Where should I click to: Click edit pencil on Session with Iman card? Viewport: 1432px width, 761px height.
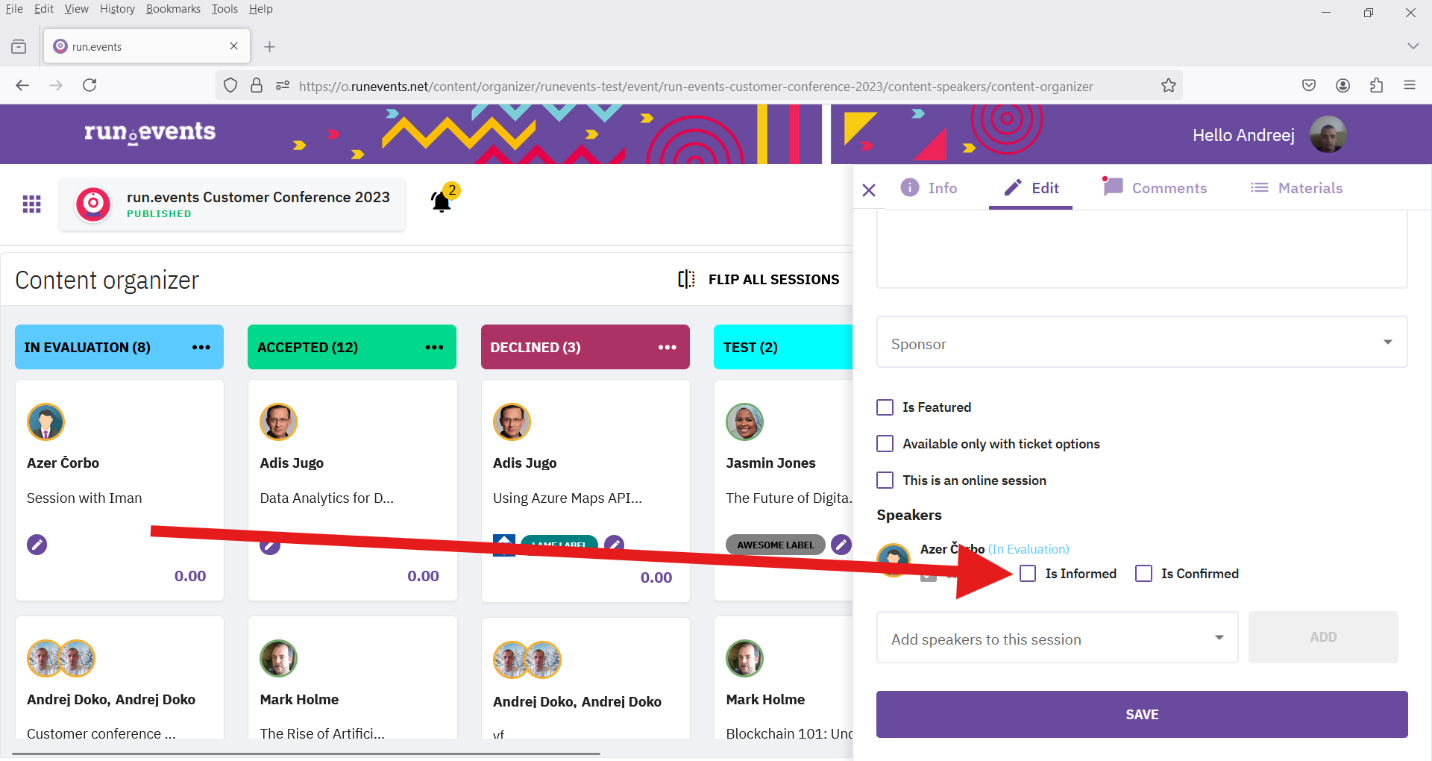pos(37,545)
